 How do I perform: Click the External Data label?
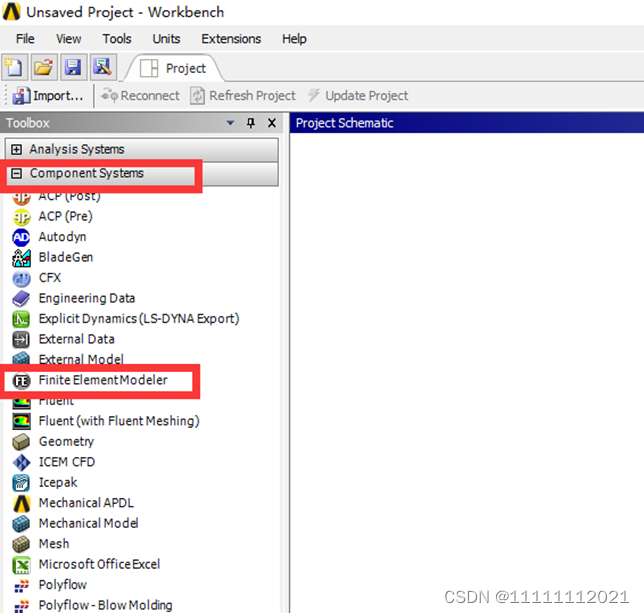pyautogui.click(x=76, y=339)
